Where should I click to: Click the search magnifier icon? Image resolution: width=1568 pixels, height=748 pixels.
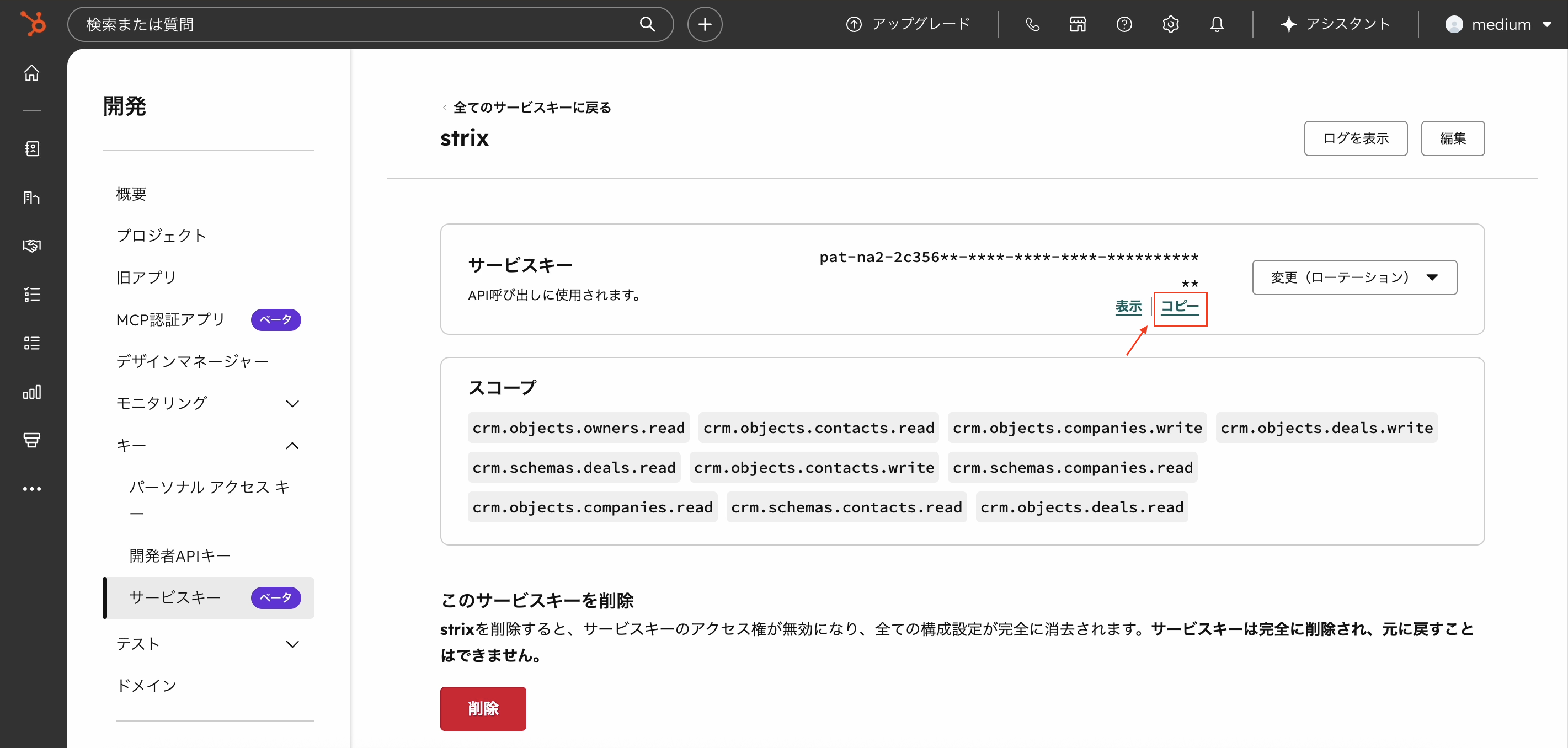(647, 24)
